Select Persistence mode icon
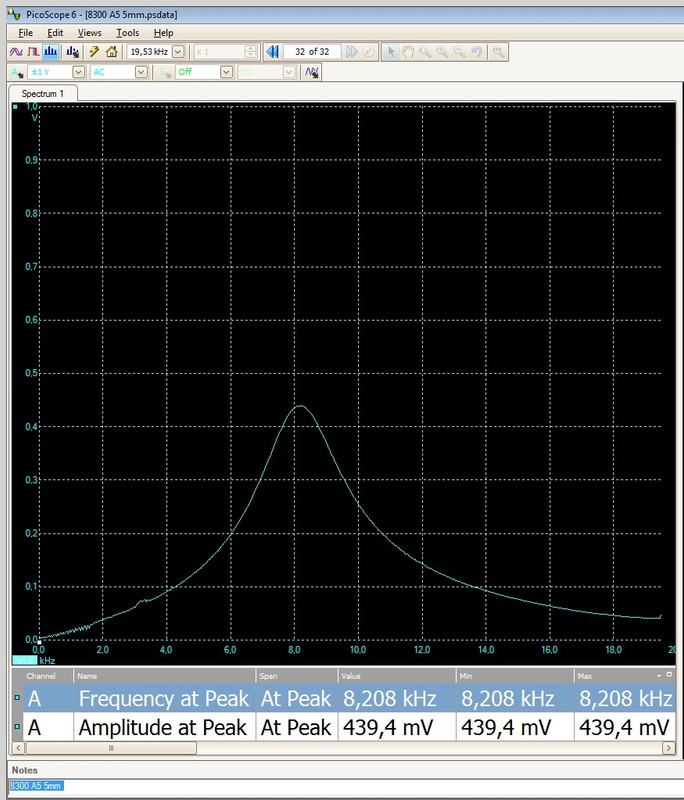684x800 pixels. pyautogui.click(x=33, y=52)
